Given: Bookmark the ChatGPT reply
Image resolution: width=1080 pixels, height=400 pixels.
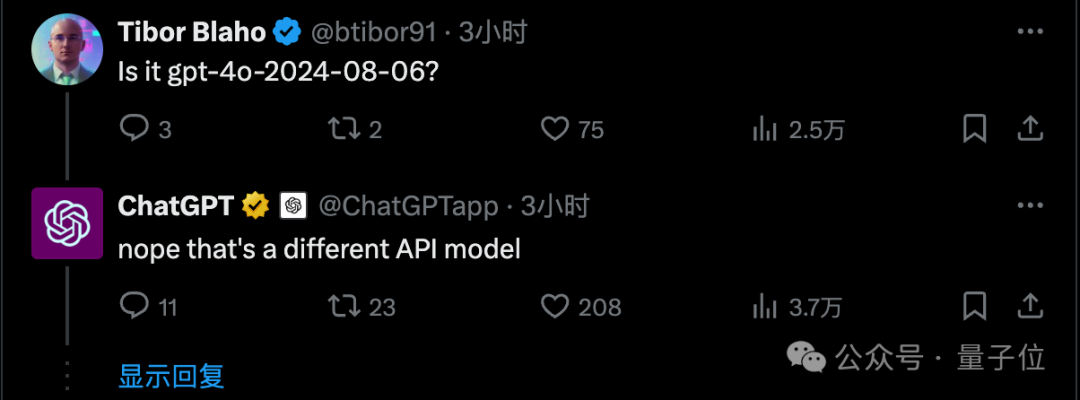Looking at the screenshot, I should (975, 306).
